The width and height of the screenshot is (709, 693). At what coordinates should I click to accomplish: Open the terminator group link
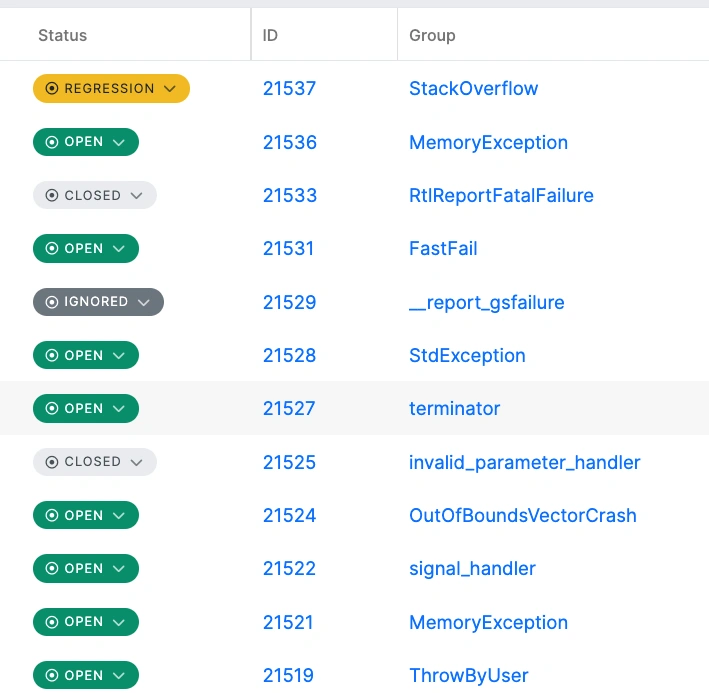454,409
